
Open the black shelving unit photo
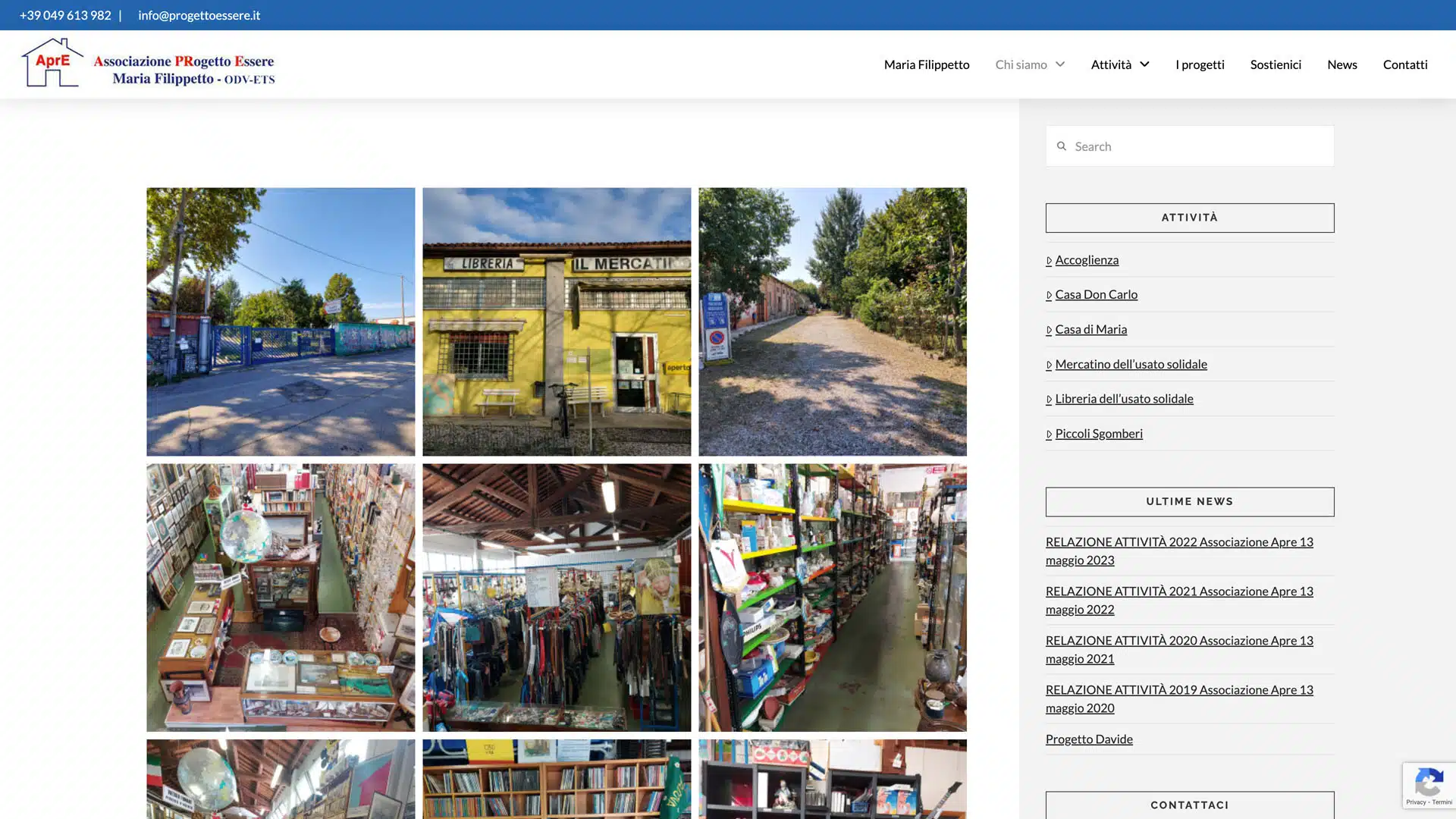833,780
